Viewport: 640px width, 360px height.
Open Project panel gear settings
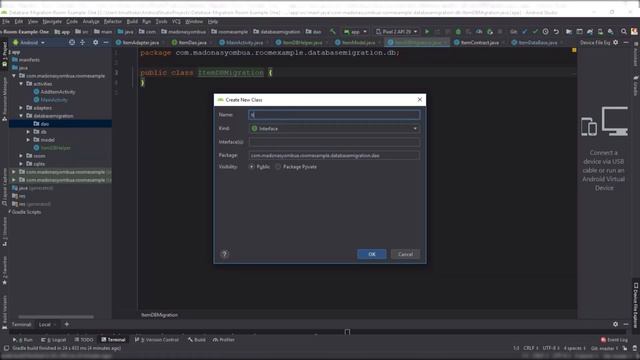[96, 42]
